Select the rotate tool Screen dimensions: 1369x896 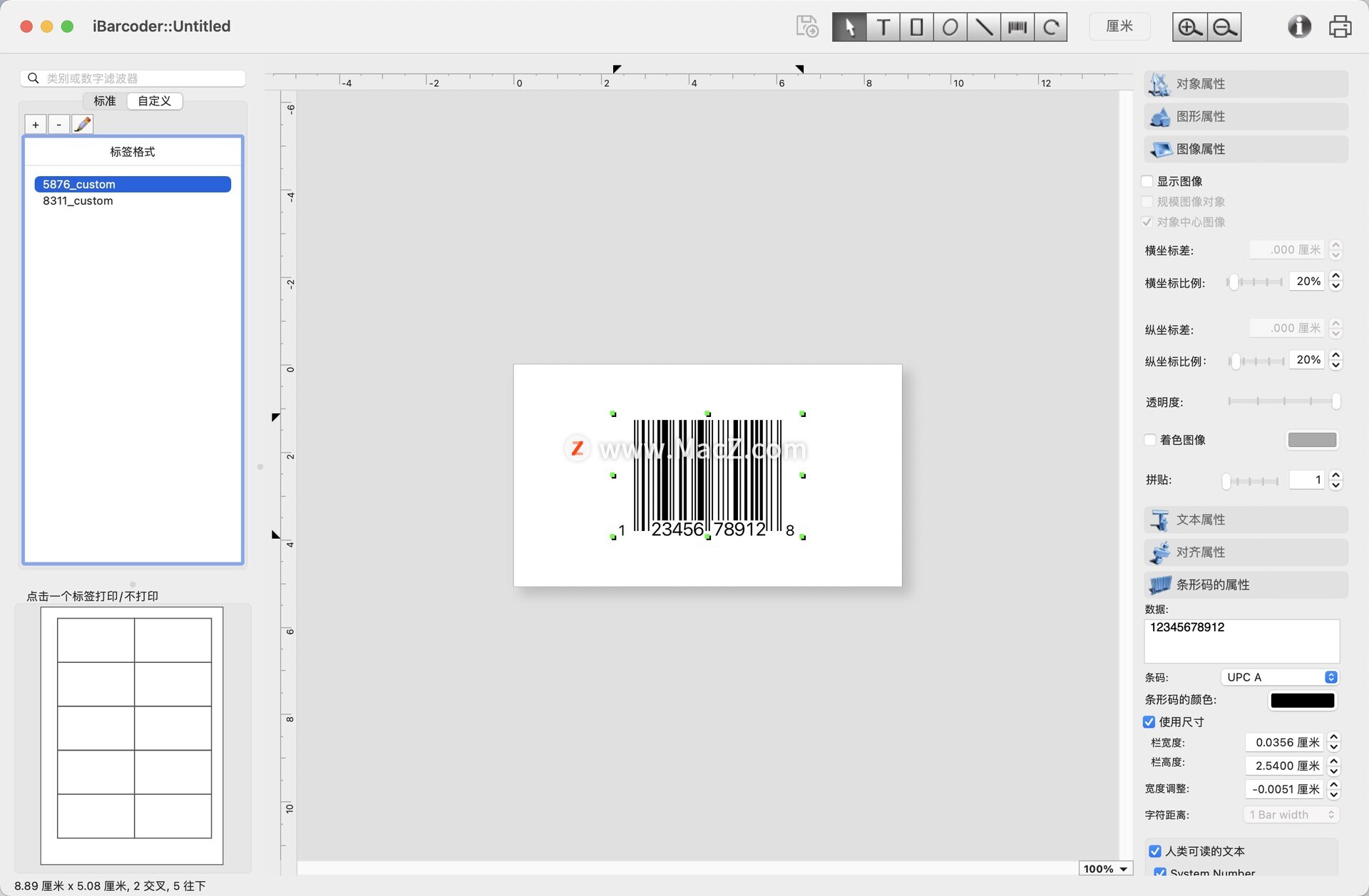click(x=1050, y=27)
